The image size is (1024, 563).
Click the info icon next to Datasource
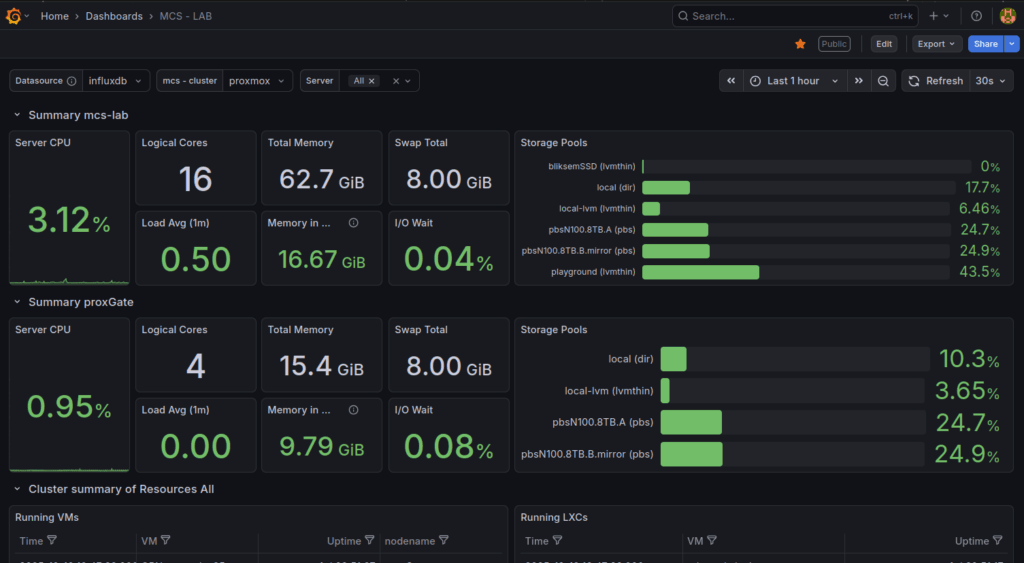coord(71,81)
